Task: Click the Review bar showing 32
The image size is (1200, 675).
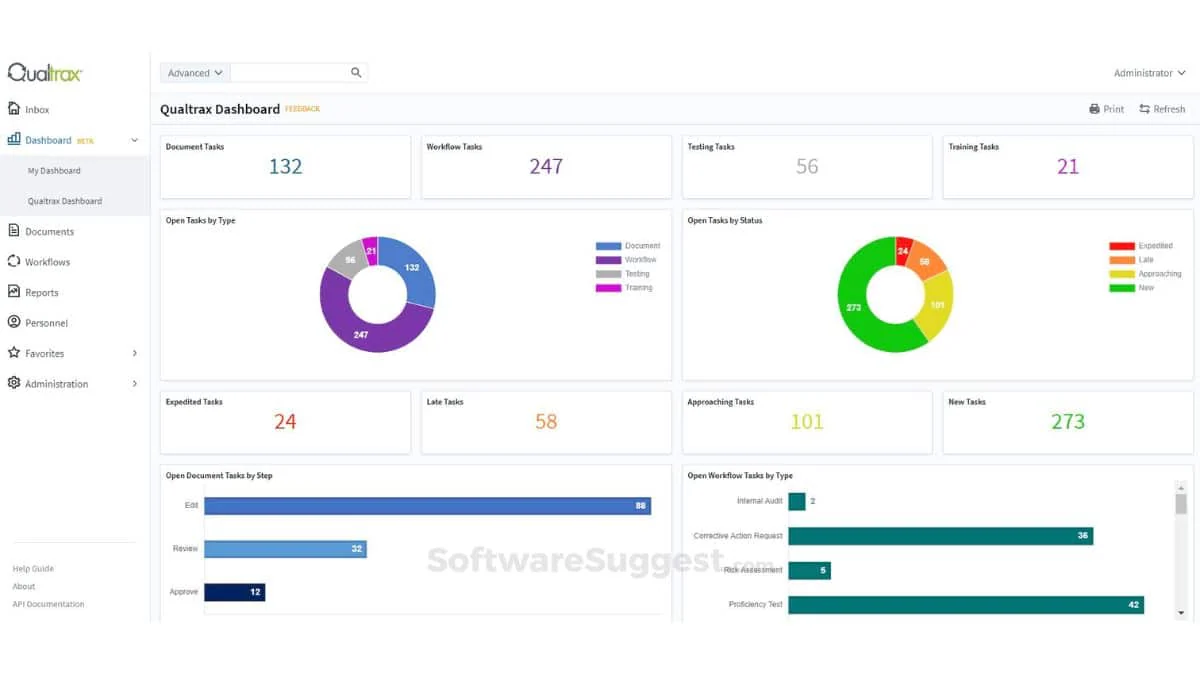Action: click(x=286, y=549)
